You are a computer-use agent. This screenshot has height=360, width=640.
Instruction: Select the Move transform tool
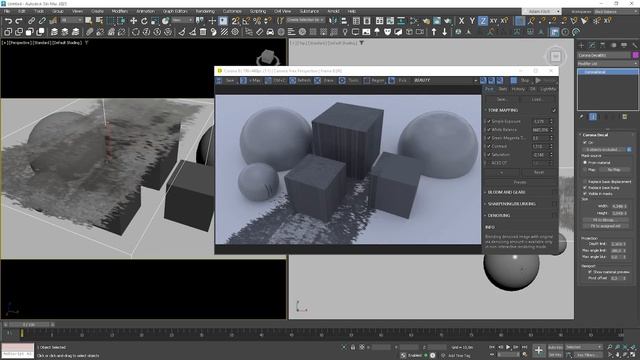pyautogui.click(x=133, y=21)
